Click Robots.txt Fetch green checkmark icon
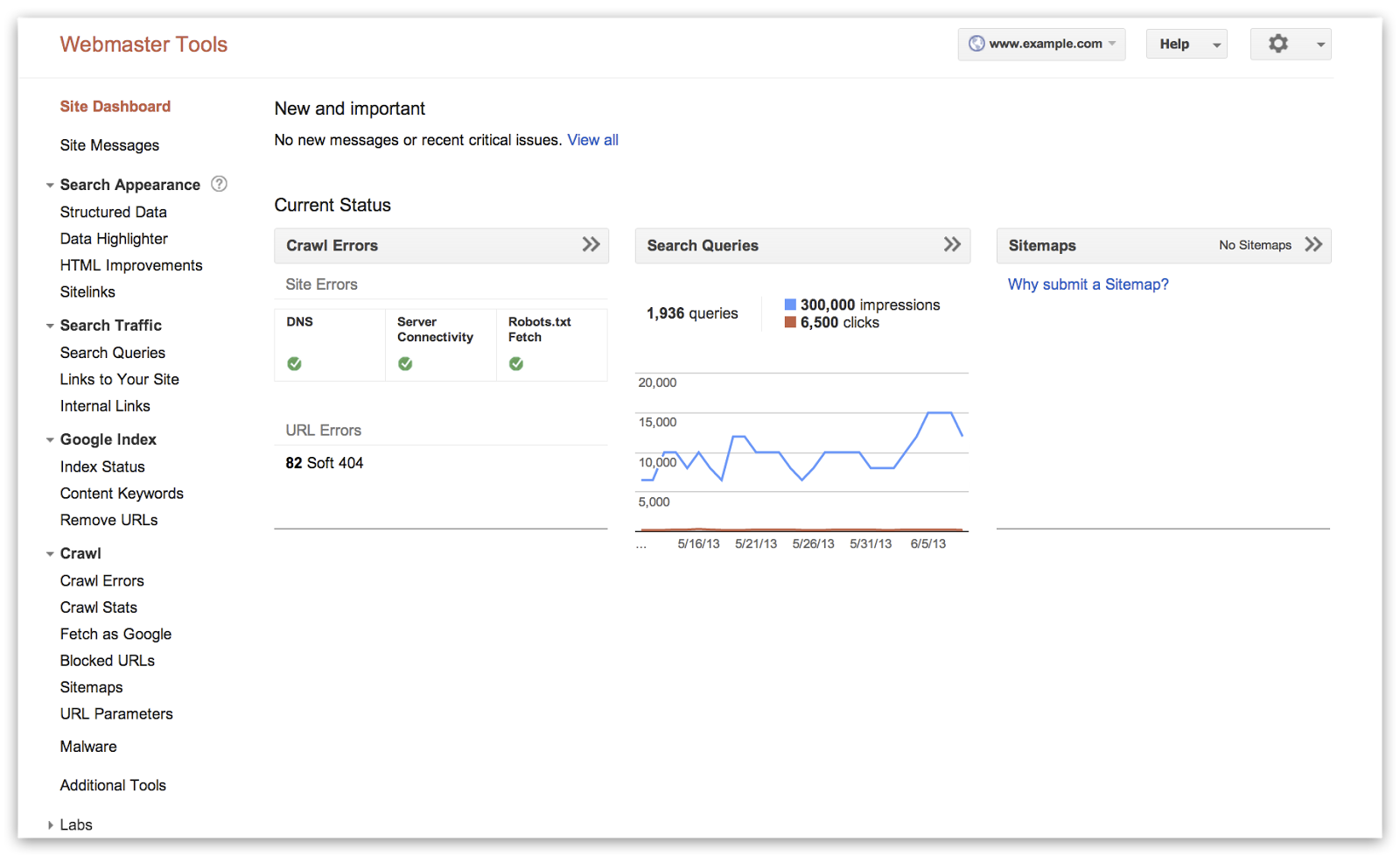 coord(516,364)
